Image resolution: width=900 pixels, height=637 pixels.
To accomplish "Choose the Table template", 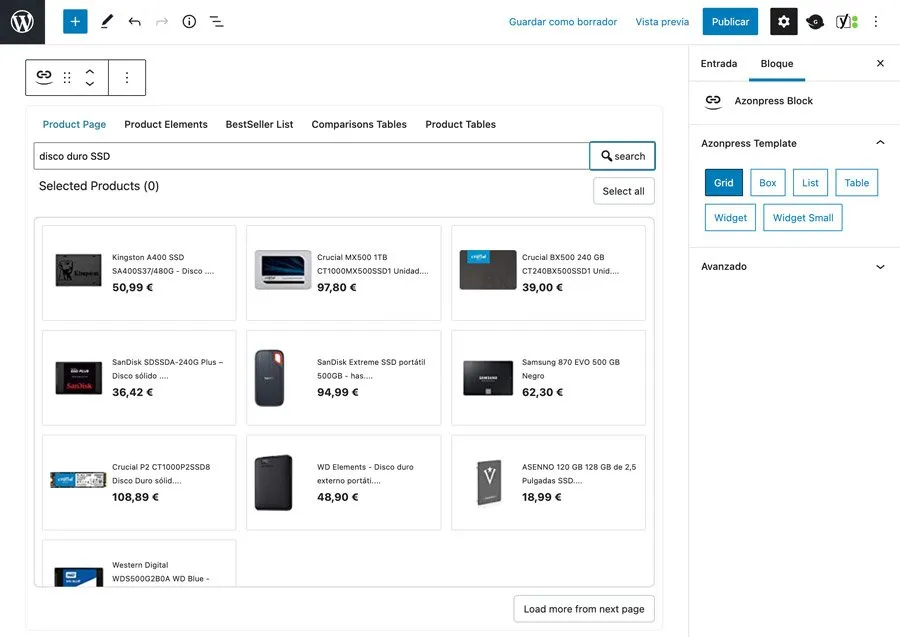I will (x=856, y=182).
